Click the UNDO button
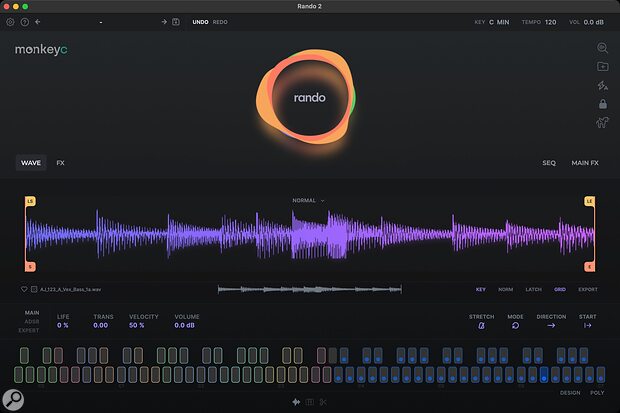The width and height of the screenshot is (620, 413). pyautogui.click(x=200, y=22)
